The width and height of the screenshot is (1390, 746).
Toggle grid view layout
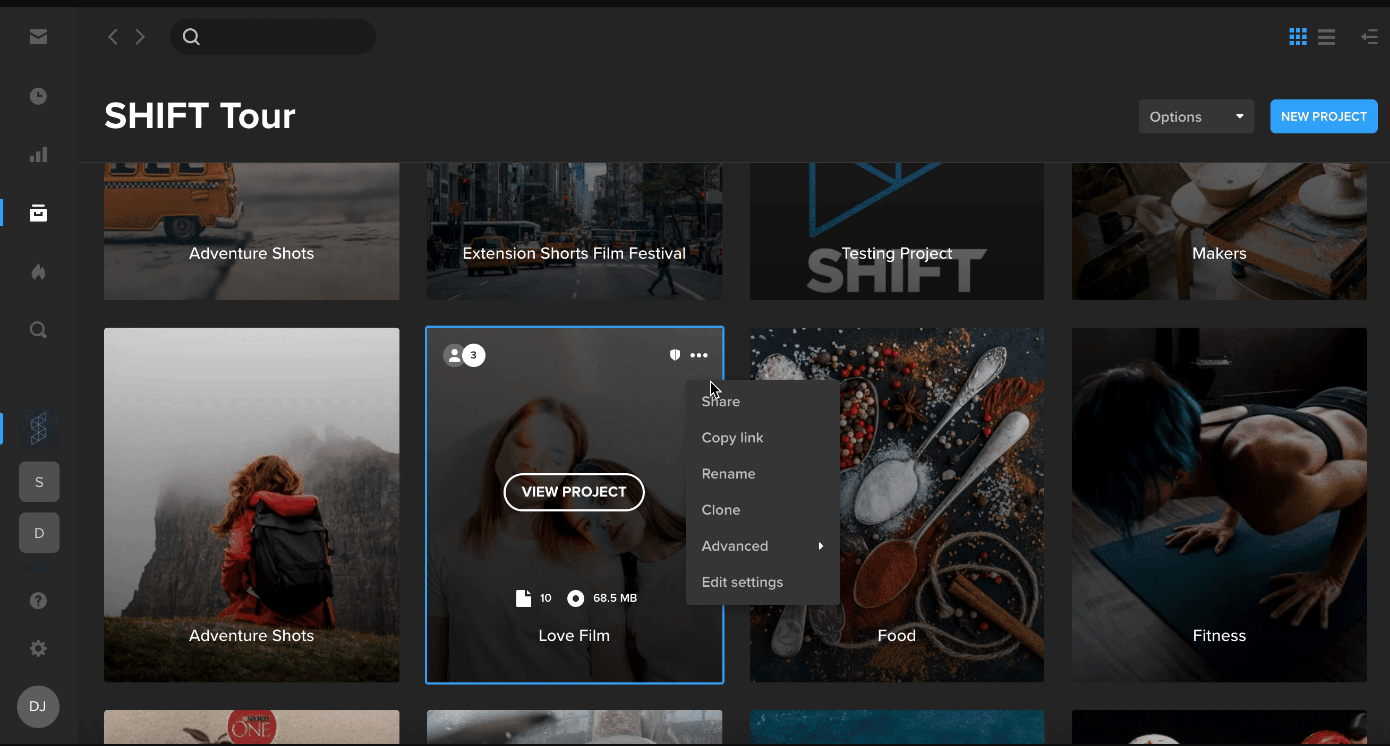[1297, 36]
